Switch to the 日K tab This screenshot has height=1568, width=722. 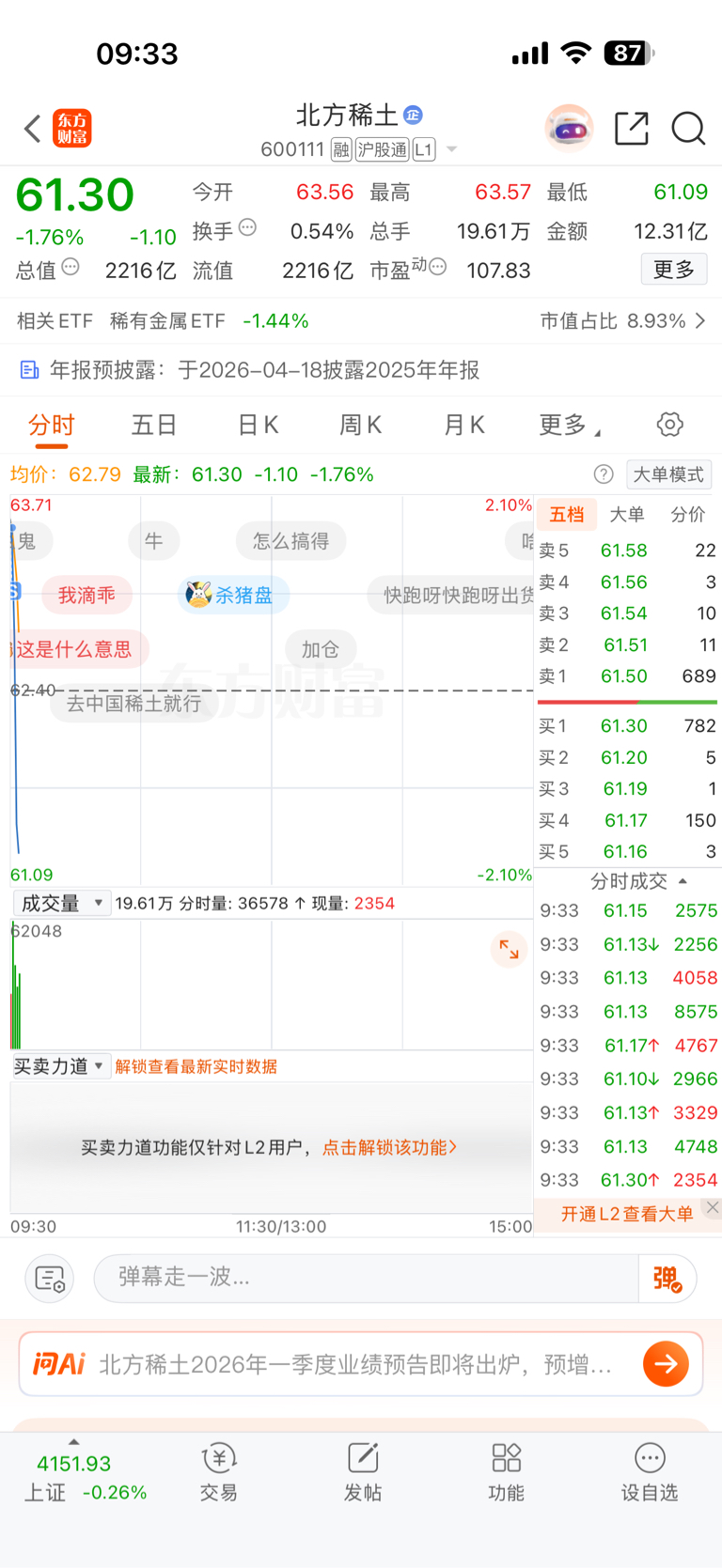[258, 426]
